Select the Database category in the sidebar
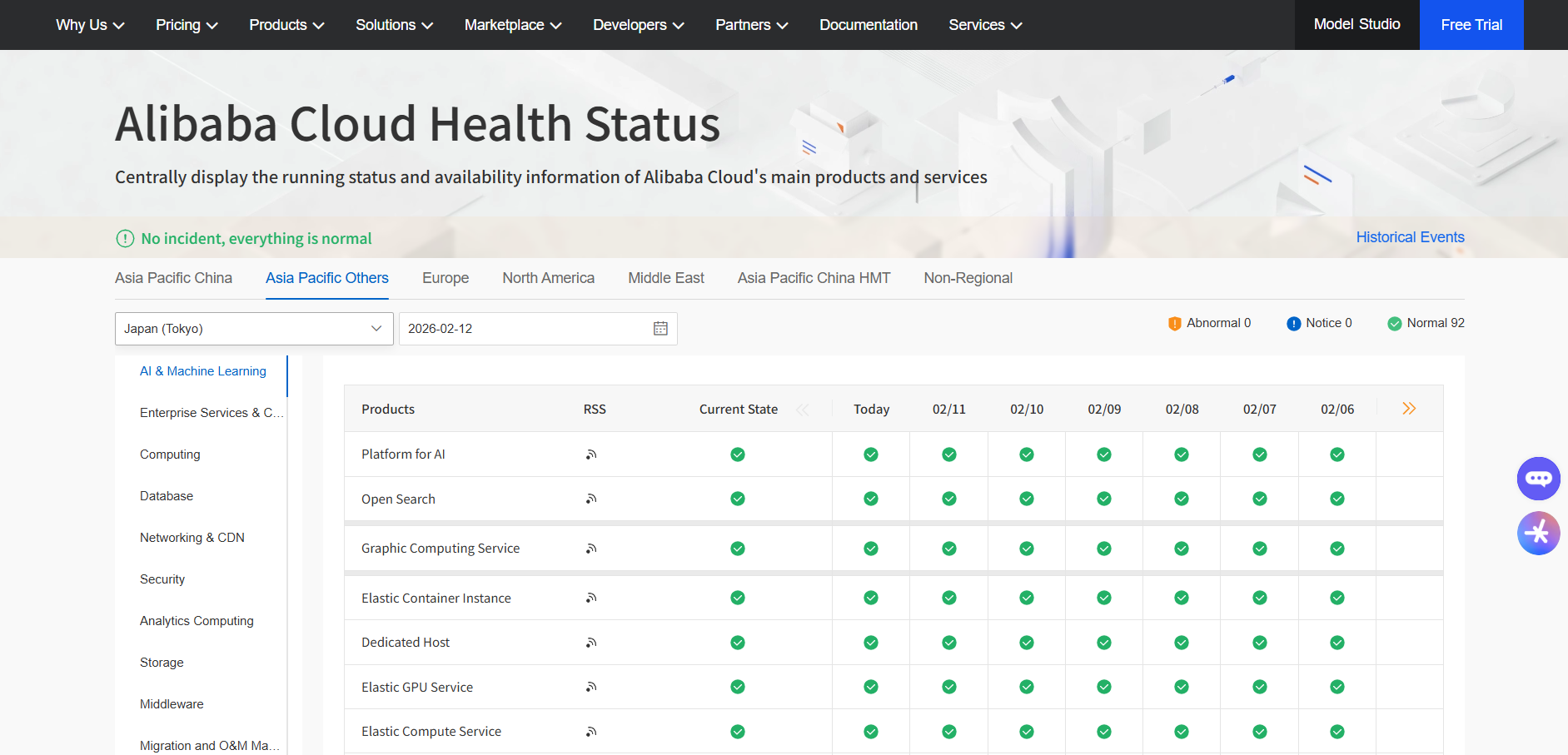 [166, 495]
